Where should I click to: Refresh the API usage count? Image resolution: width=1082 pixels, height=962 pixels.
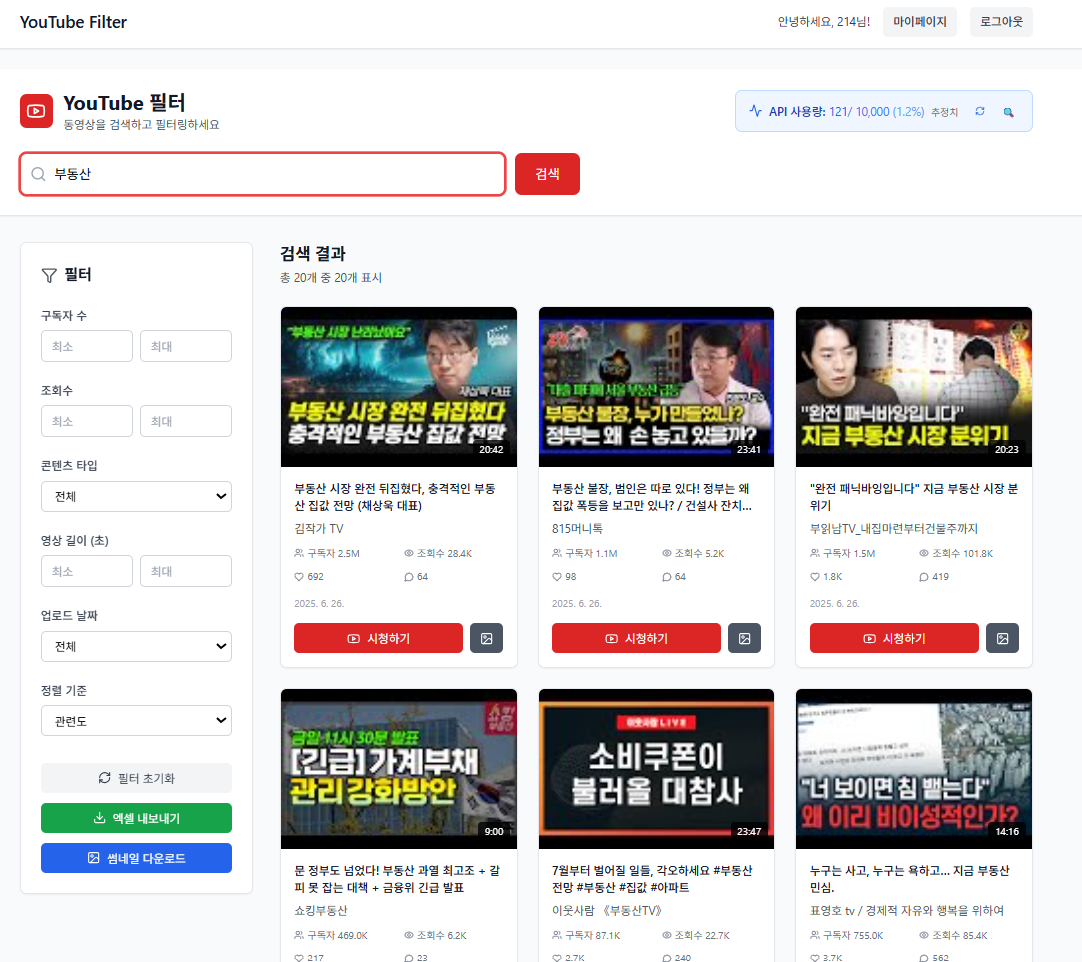980,112
